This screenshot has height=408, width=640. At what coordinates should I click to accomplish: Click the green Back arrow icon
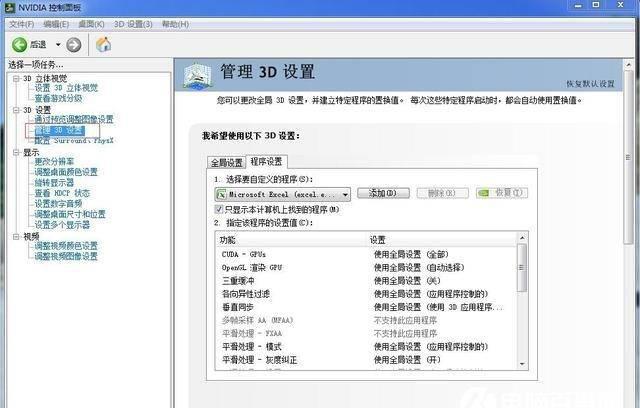(19, 44)
